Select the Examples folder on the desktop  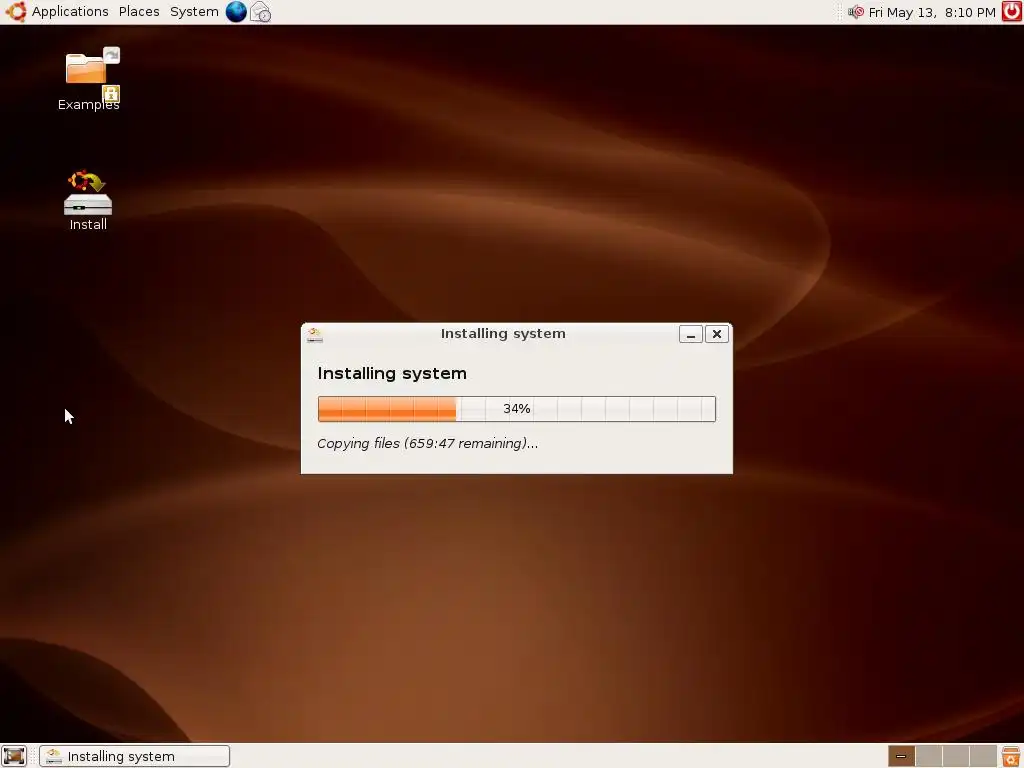pyautogui.click(x=89, y=79)
